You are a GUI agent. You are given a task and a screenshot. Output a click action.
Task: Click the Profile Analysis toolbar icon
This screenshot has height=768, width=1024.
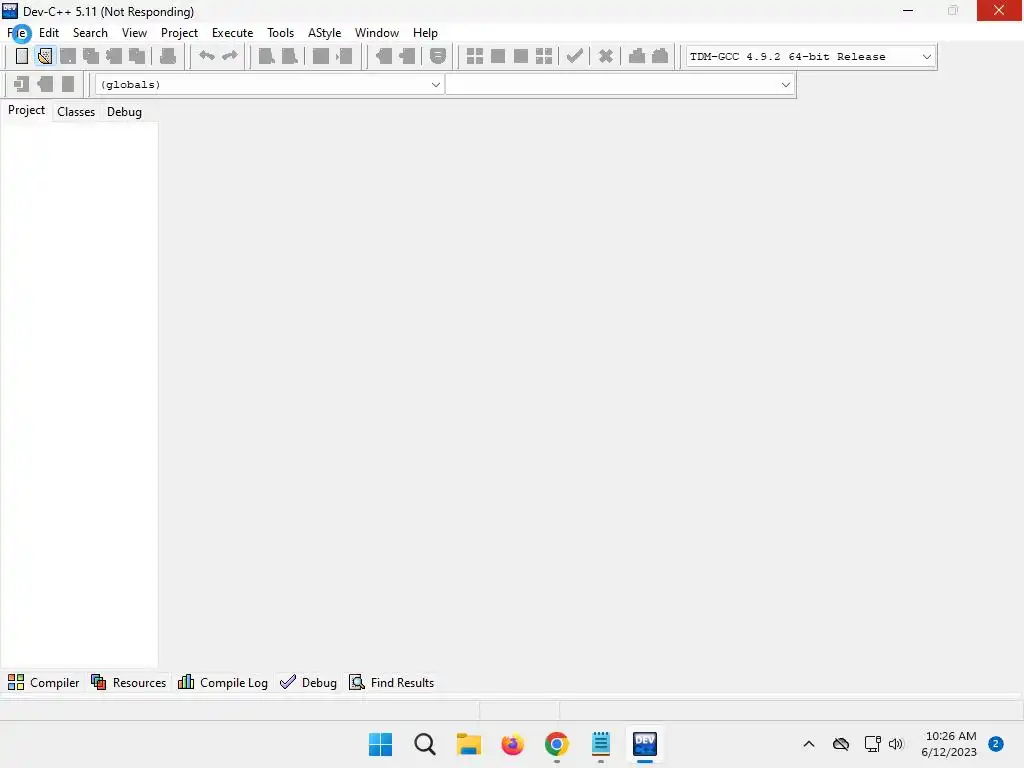637,56
